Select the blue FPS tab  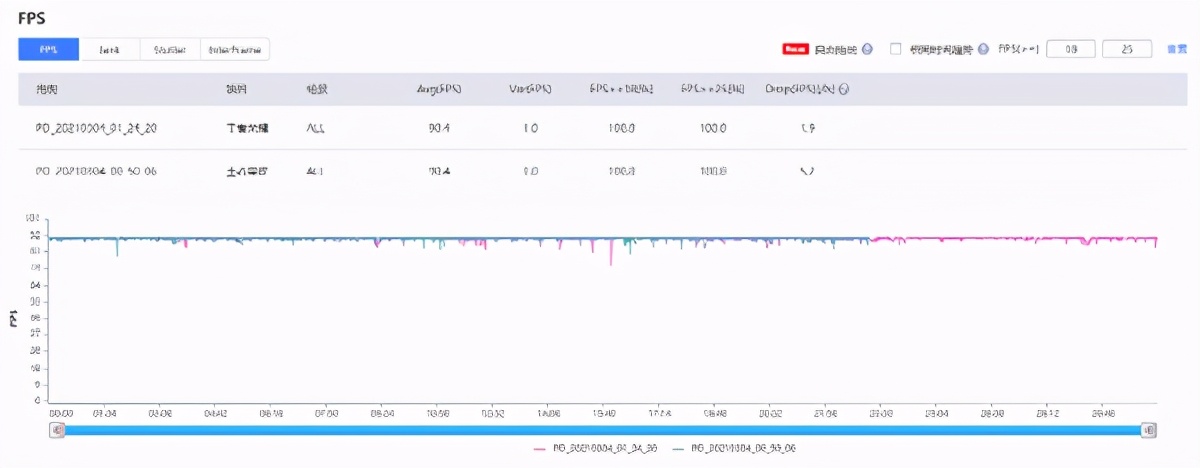(49, 49)
